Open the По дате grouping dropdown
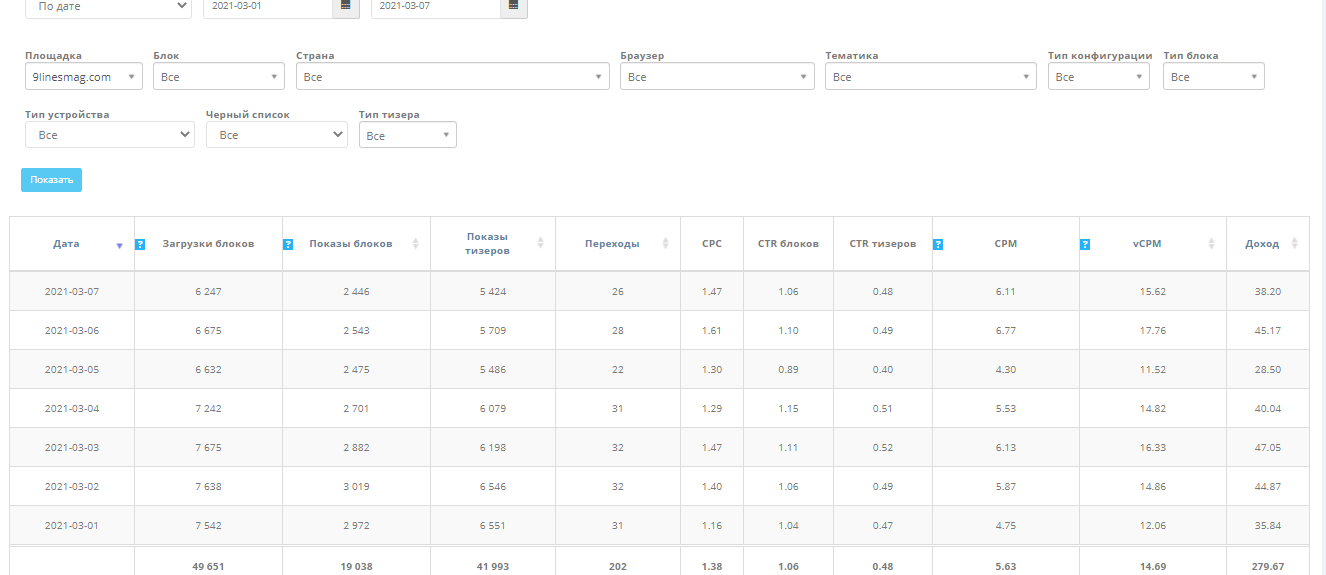 click(x=108, y=6)
